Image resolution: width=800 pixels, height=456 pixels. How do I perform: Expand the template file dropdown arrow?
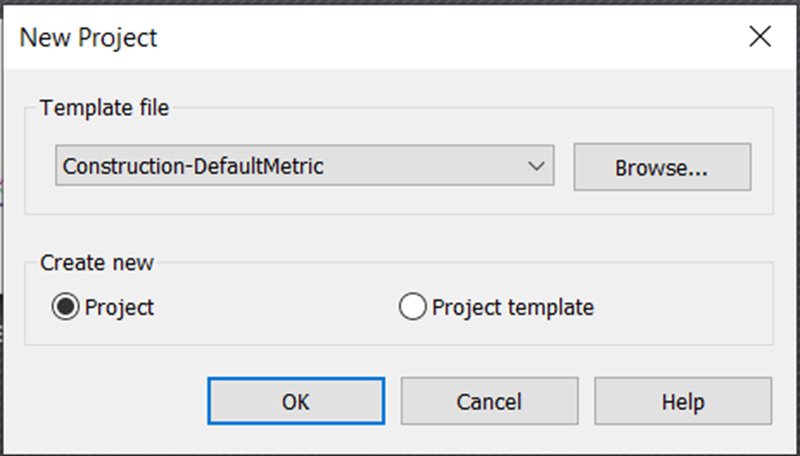[536, 166]
